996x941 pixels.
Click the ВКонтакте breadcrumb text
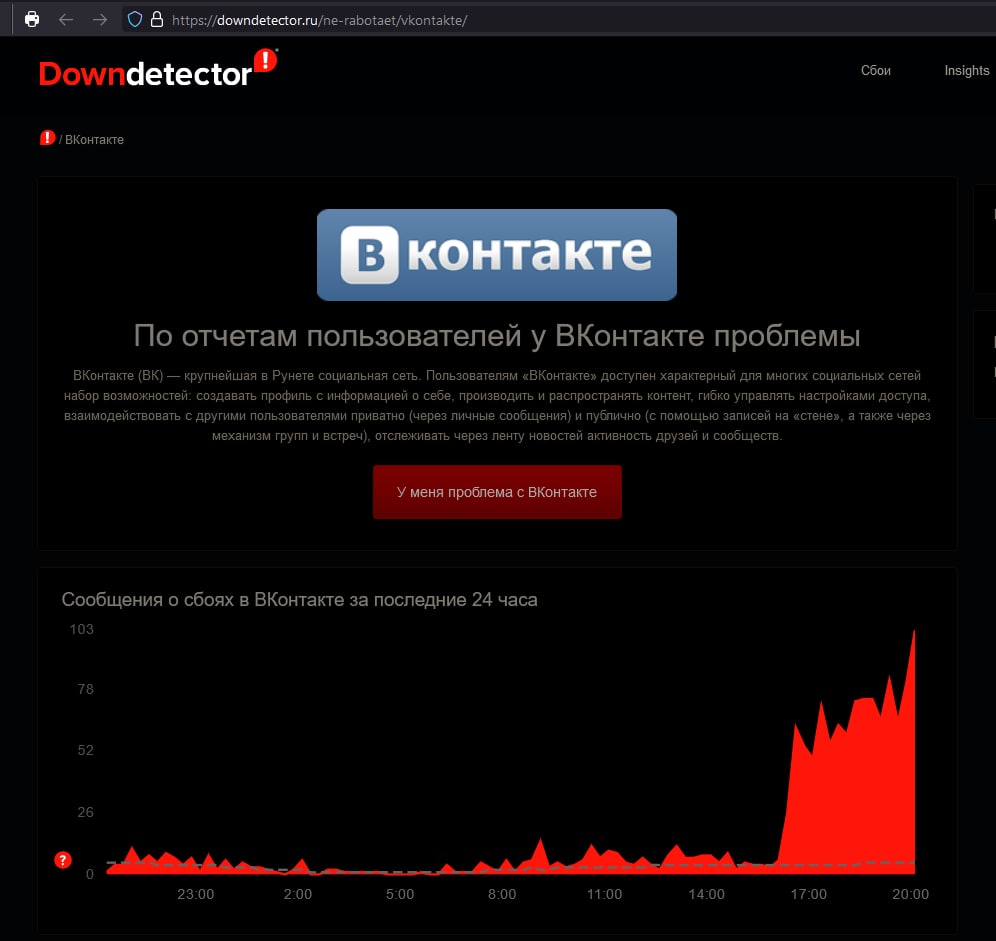click(x=94, y=140)
